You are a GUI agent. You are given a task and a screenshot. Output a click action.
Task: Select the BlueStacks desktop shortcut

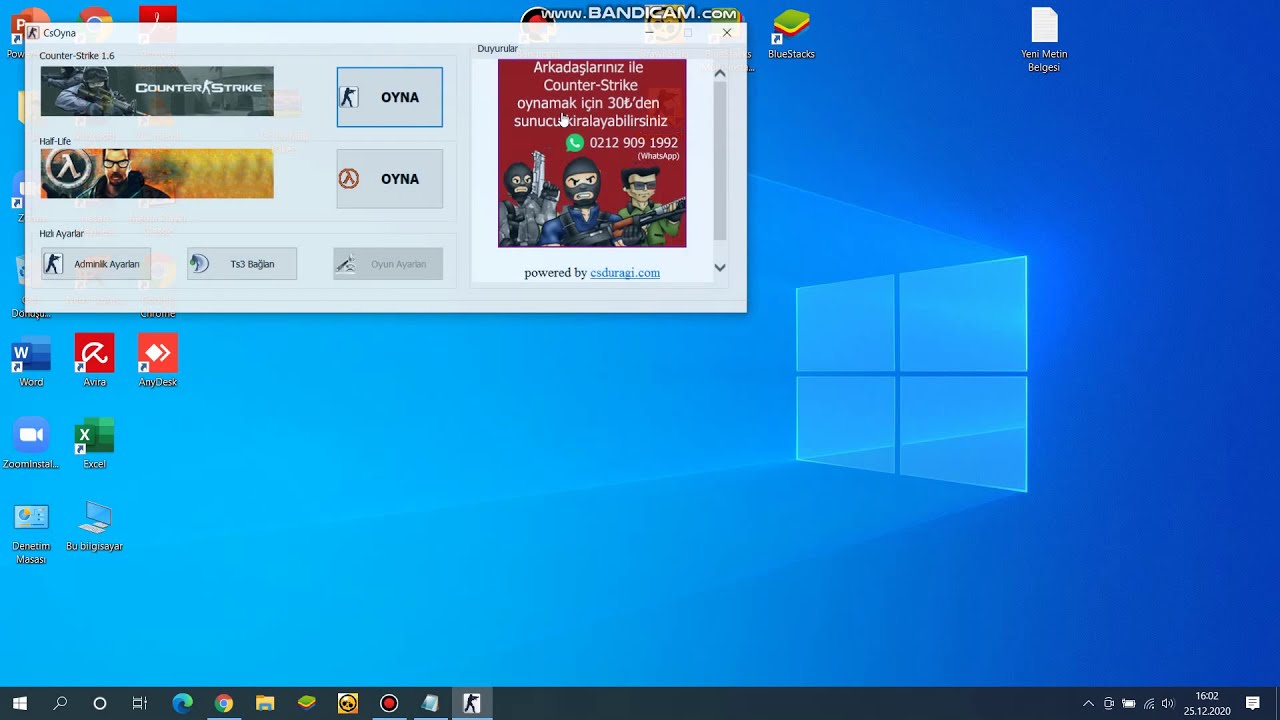coord(791,33)
